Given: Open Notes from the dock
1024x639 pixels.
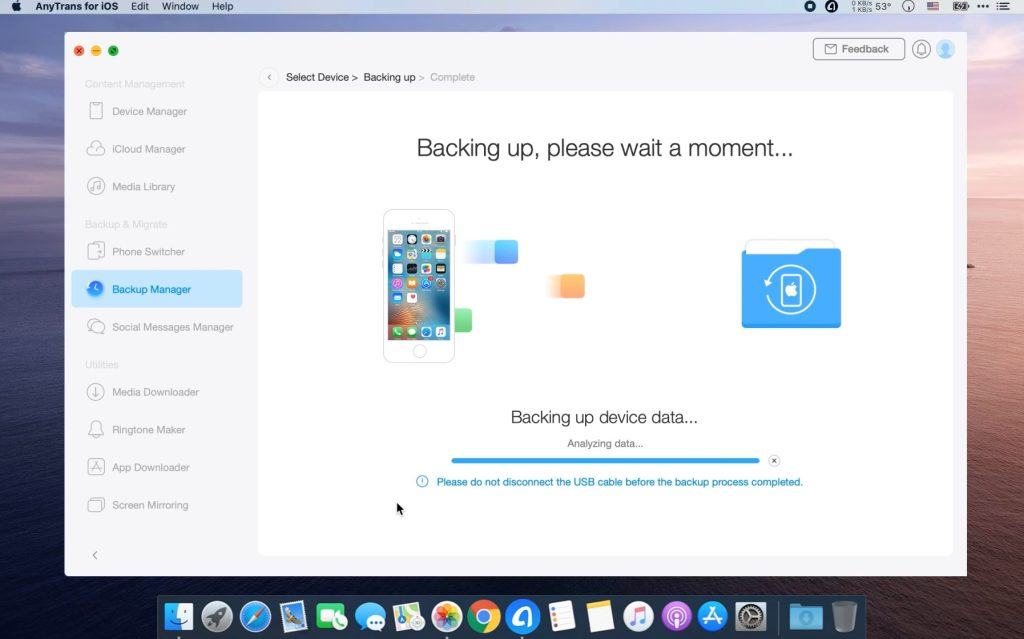Looking at the screenshot, I should click(x=600, y=616).
